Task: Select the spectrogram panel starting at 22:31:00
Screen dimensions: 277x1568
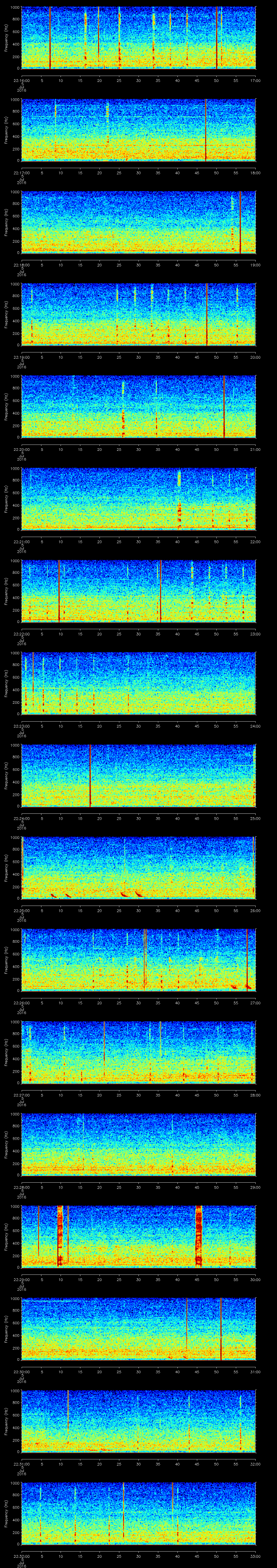Action: click(x=139, y=1421)
